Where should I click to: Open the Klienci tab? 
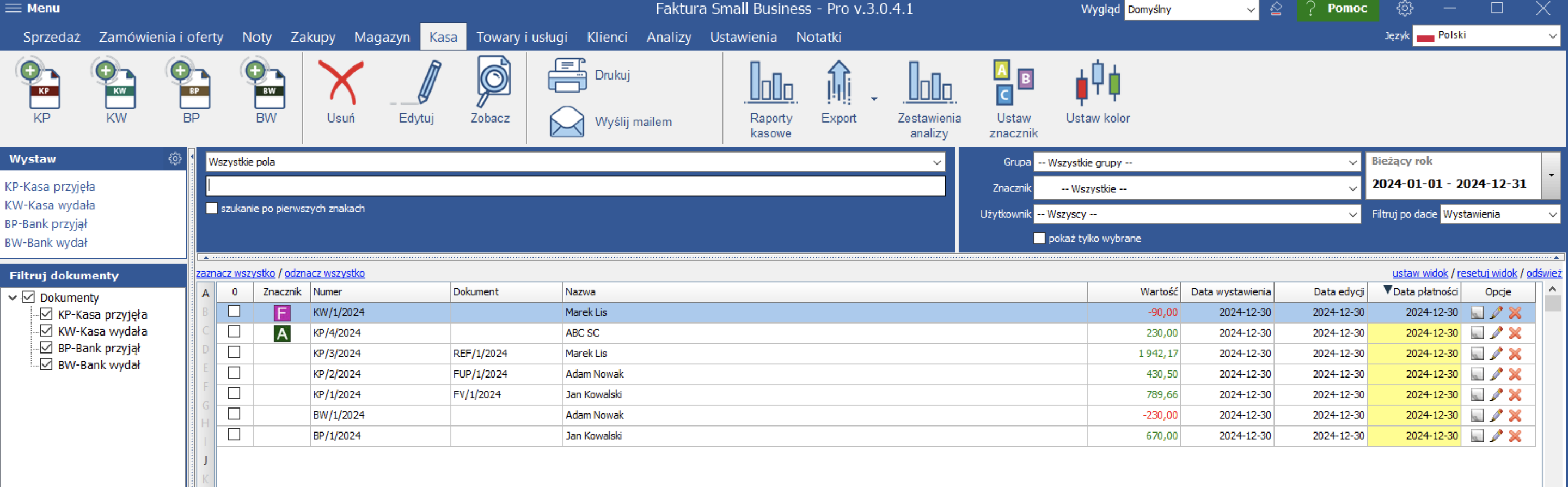pos(607,37)
